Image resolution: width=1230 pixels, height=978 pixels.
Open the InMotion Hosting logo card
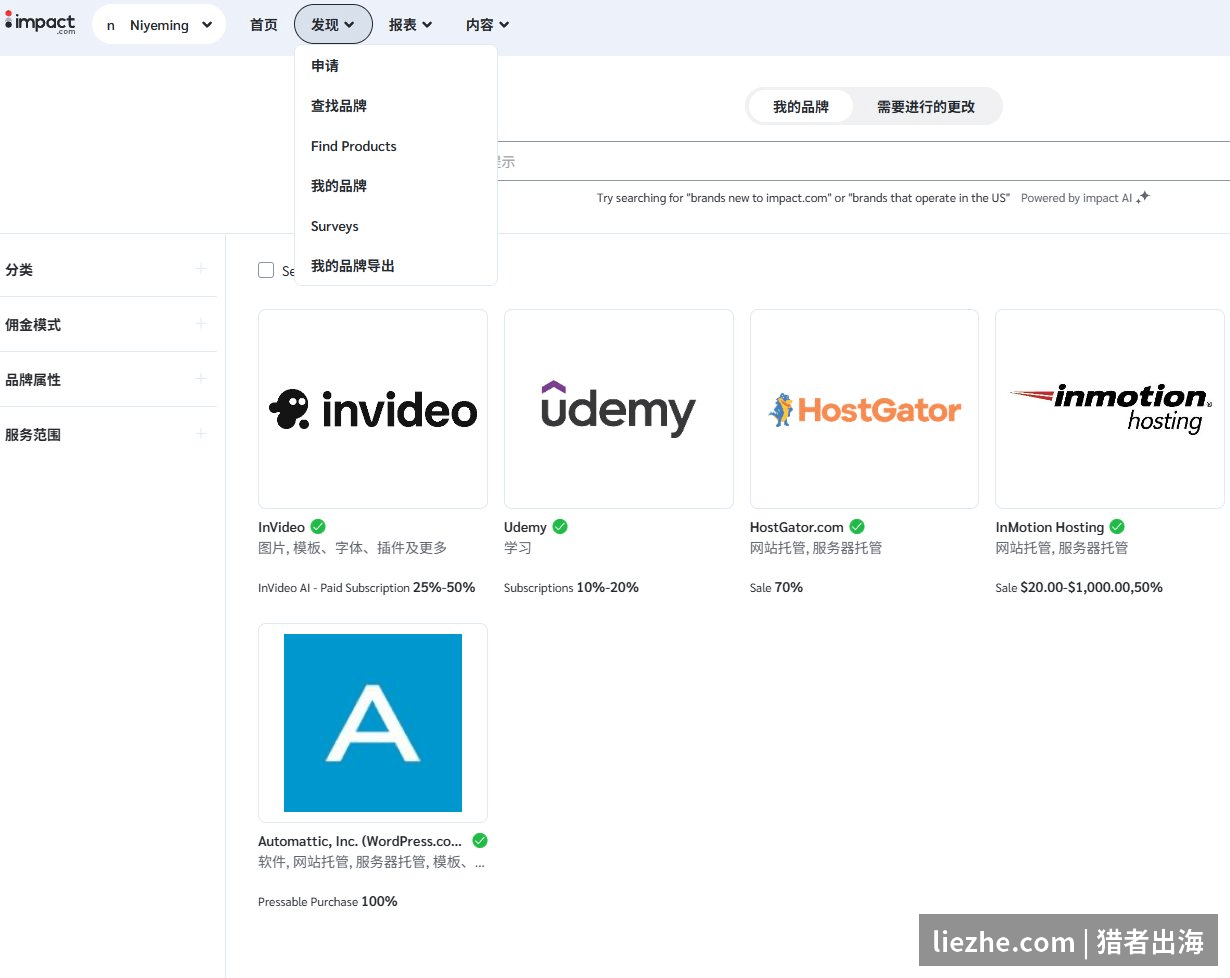pyautogui.click(x=1110, y=409)
